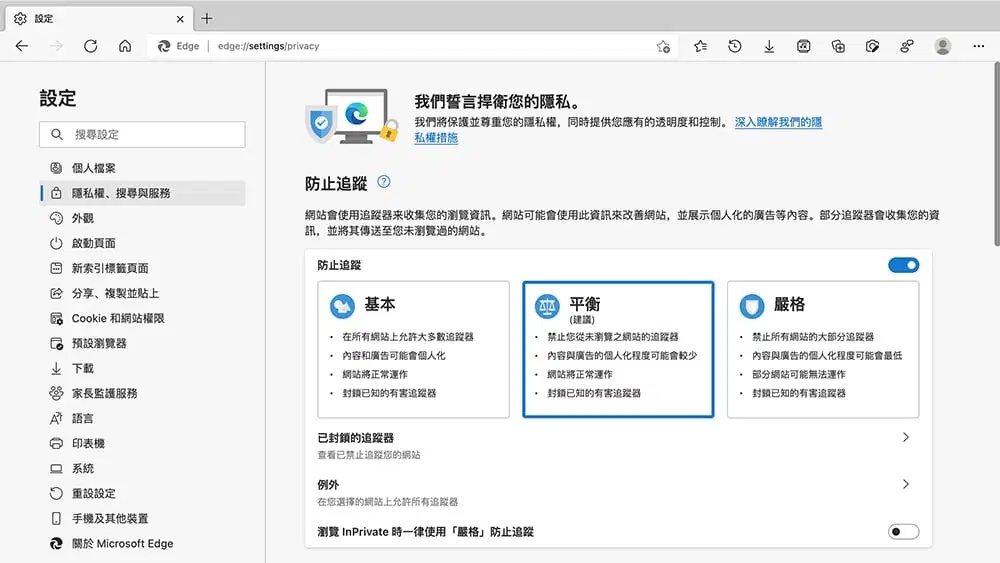Click the balance scale icon in 平衡 card

point(547,307)
